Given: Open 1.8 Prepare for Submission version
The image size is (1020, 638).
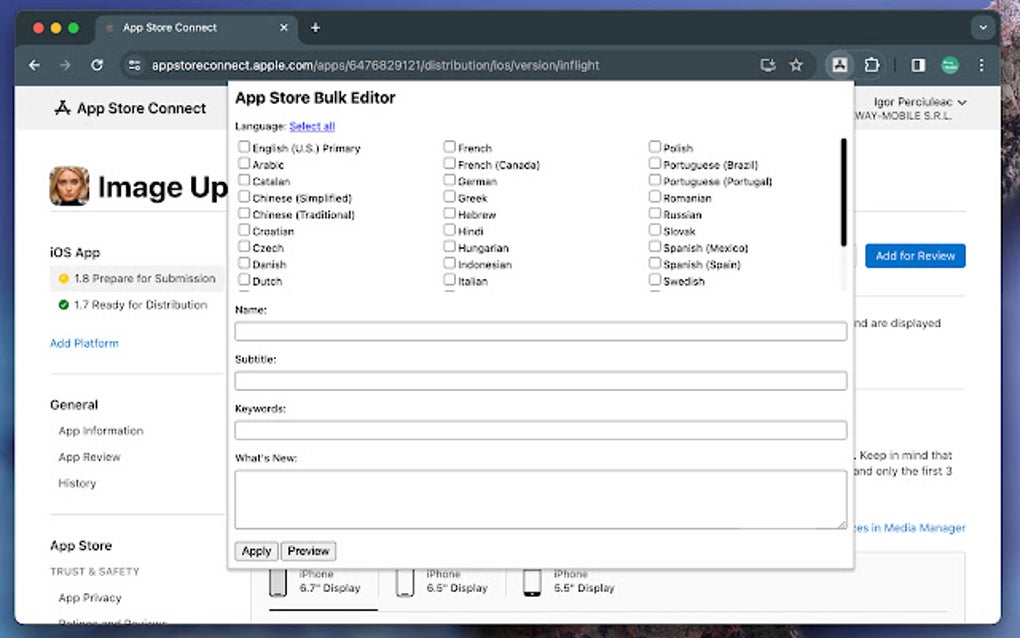Looking at the screenshot, I should tap(137, 278).
